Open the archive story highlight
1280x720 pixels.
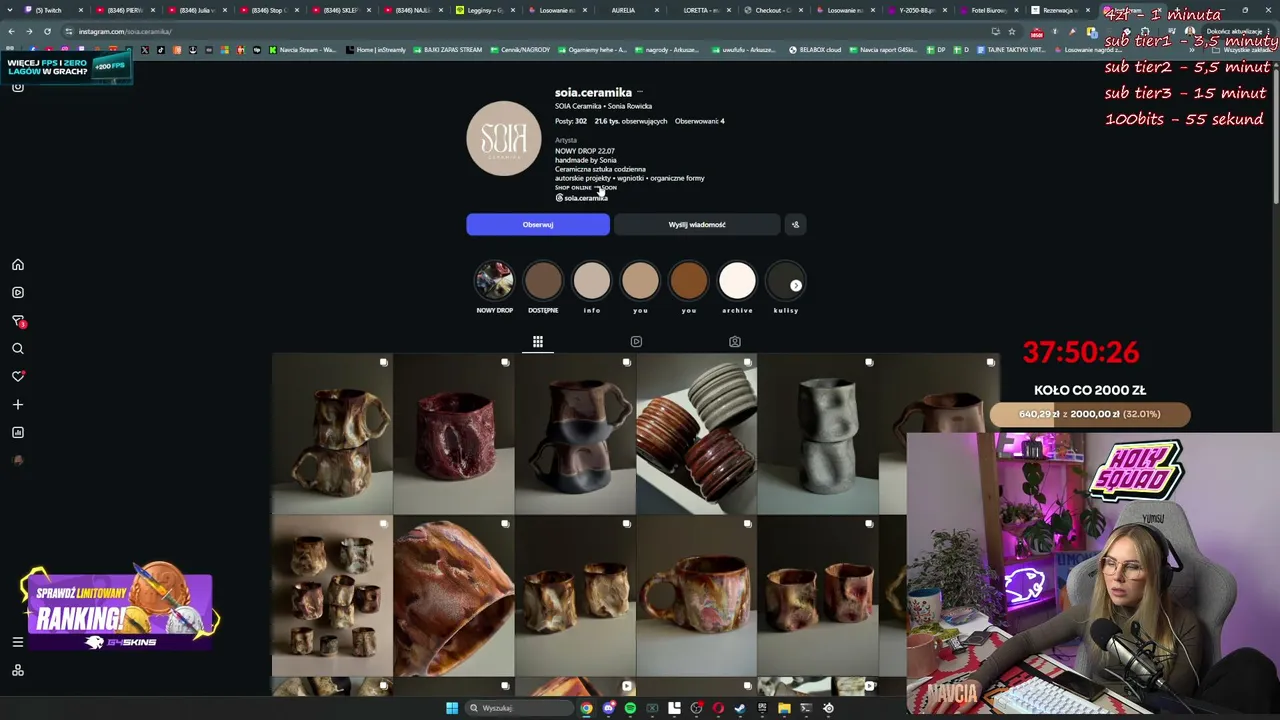click(738, 281)
